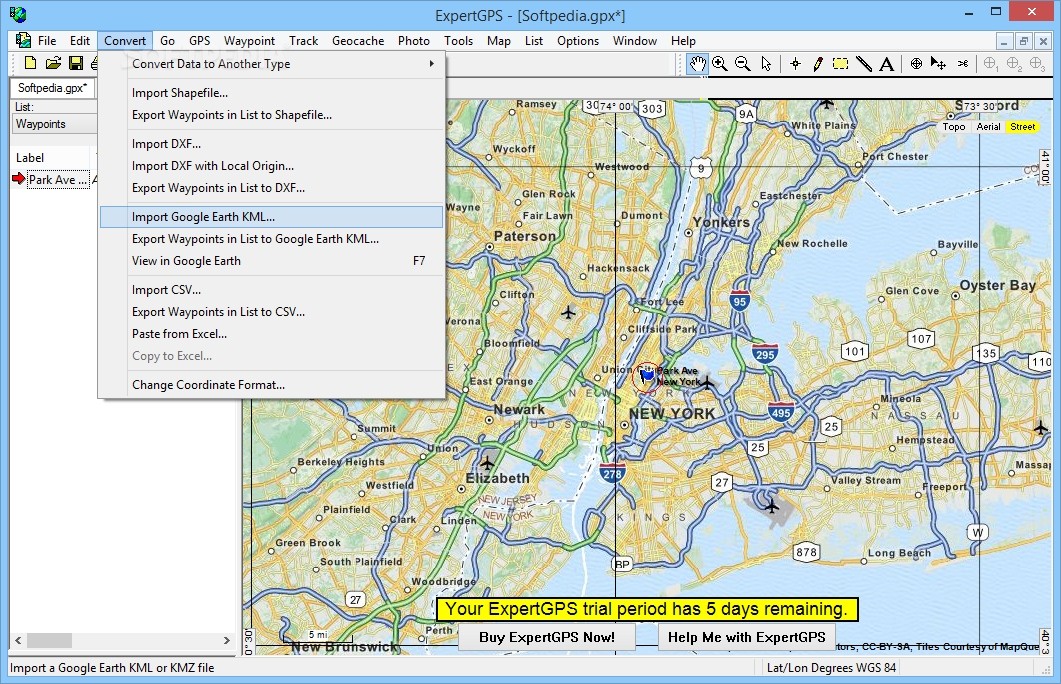Select the arrow pointer tool

(766, 64)
